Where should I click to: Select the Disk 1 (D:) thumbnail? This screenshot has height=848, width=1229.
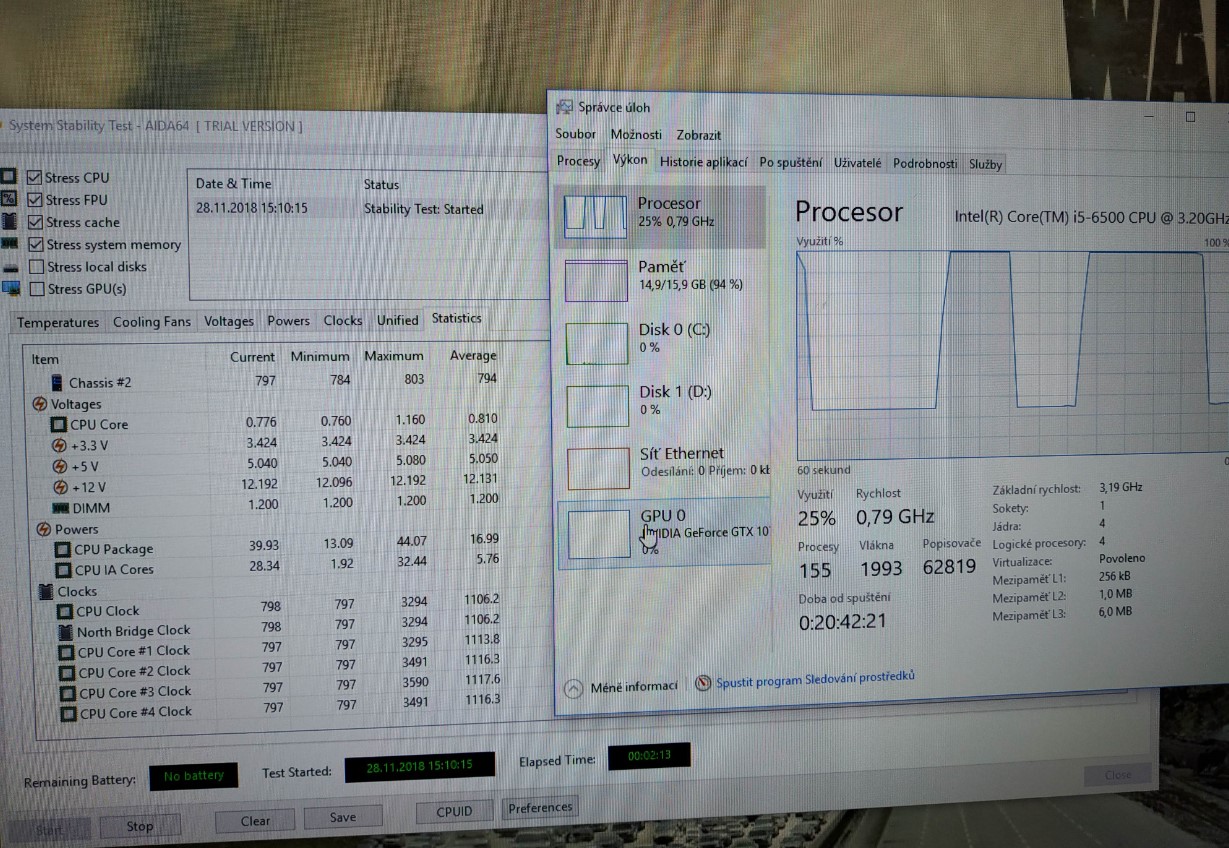coord(598,405)
